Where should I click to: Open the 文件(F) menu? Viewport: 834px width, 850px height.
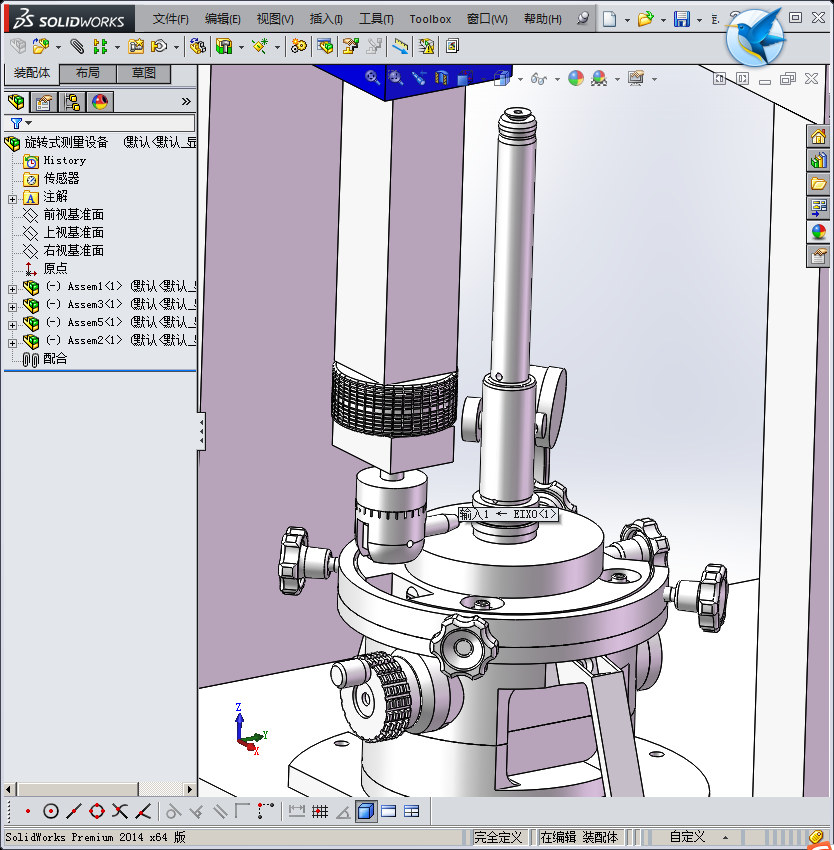point(170,19)
